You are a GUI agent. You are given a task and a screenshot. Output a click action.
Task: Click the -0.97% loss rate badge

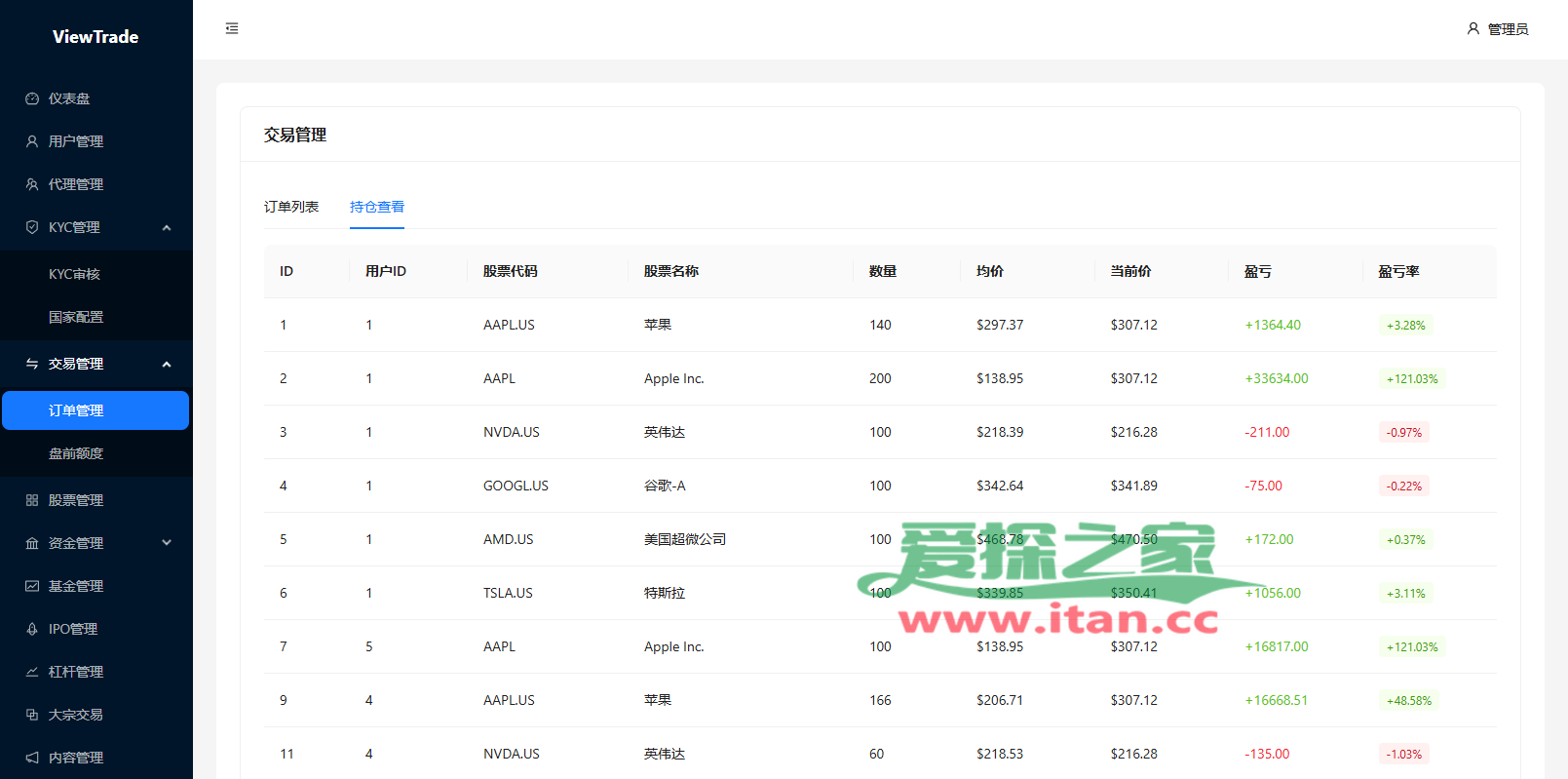[x=1404, y=433]
